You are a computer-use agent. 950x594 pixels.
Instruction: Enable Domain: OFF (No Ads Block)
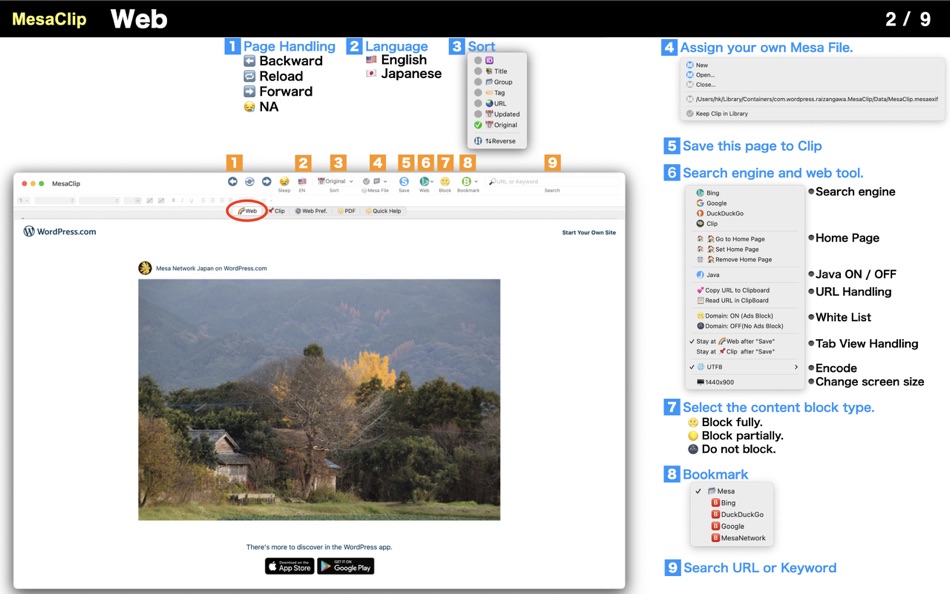[740, 326]
